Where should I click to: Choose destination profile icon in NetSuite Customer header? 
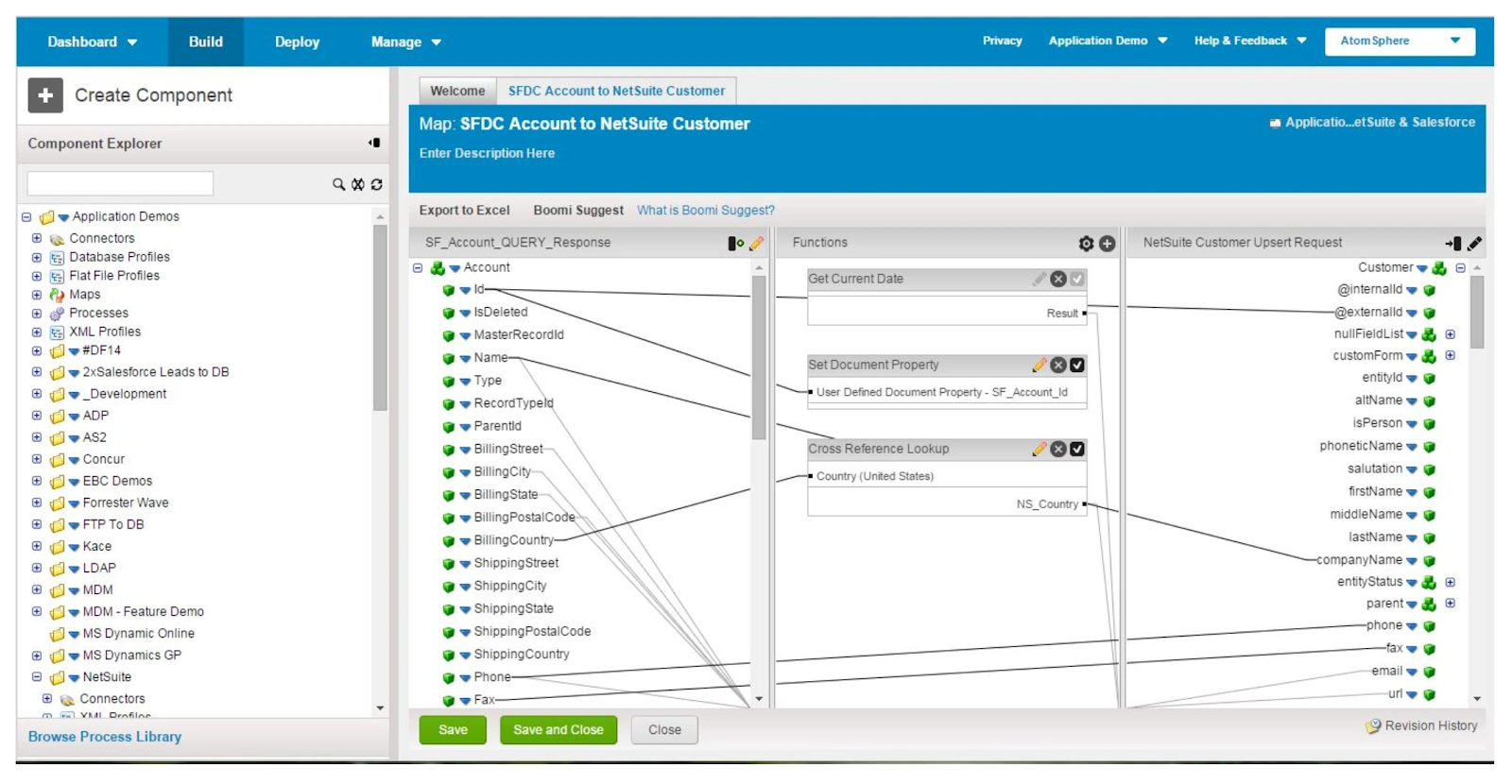coord(1453,244)
